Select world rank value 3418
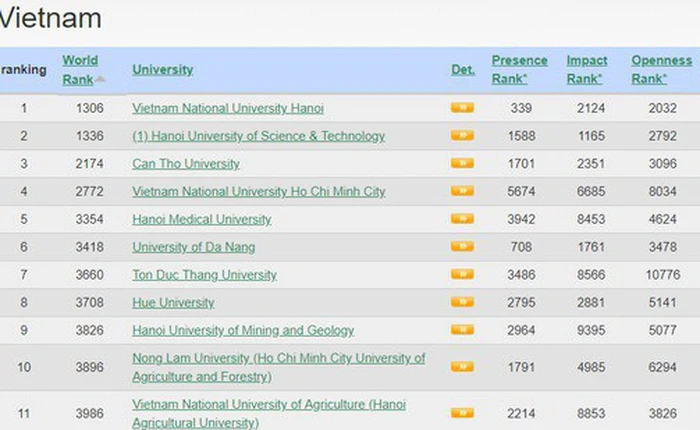The width and height of the screenshot is (700, 430). tap(89, 247)
